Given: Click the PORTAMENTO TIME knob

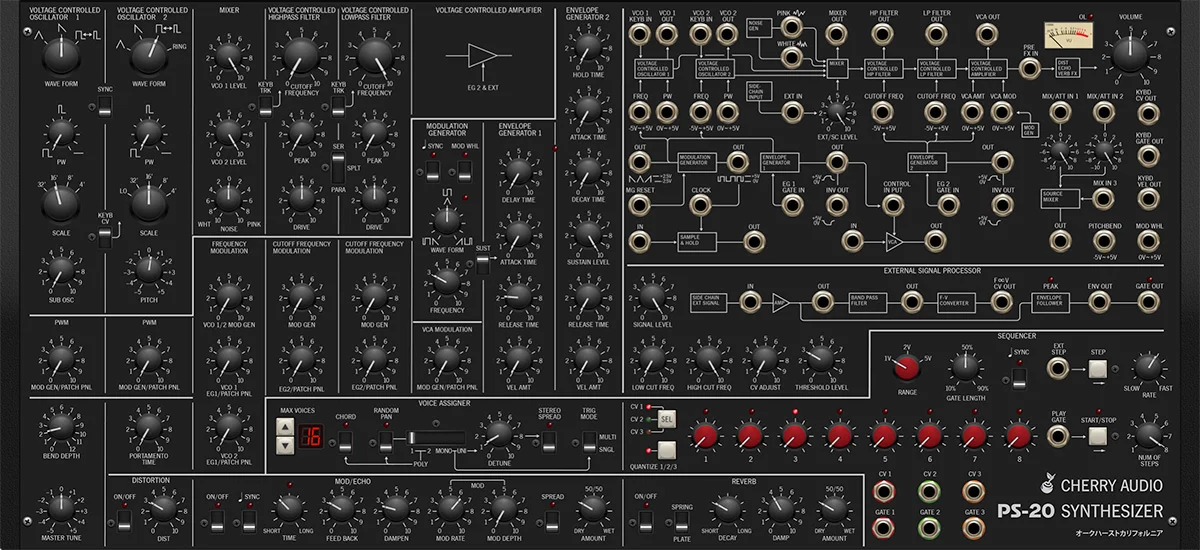Looking at the screenshot, I should pos(148,430).
